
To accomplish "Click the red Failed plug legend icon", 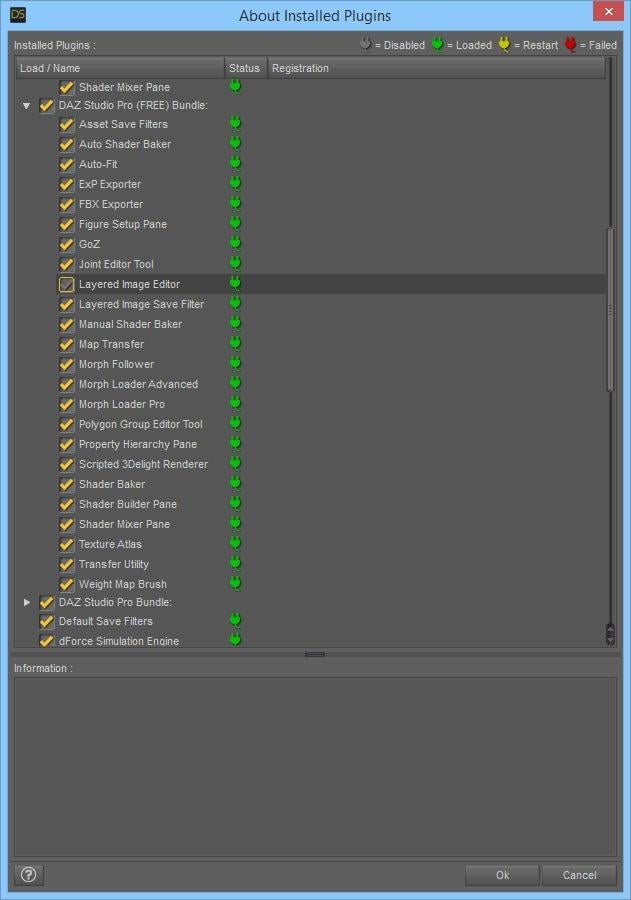I will tap(570, 44).
